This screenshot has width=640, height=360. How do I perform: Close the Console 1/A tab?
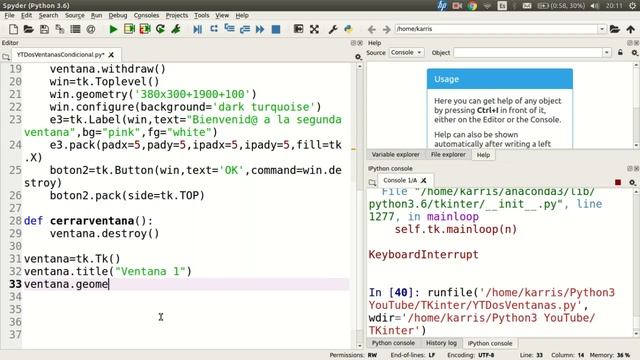424,180
